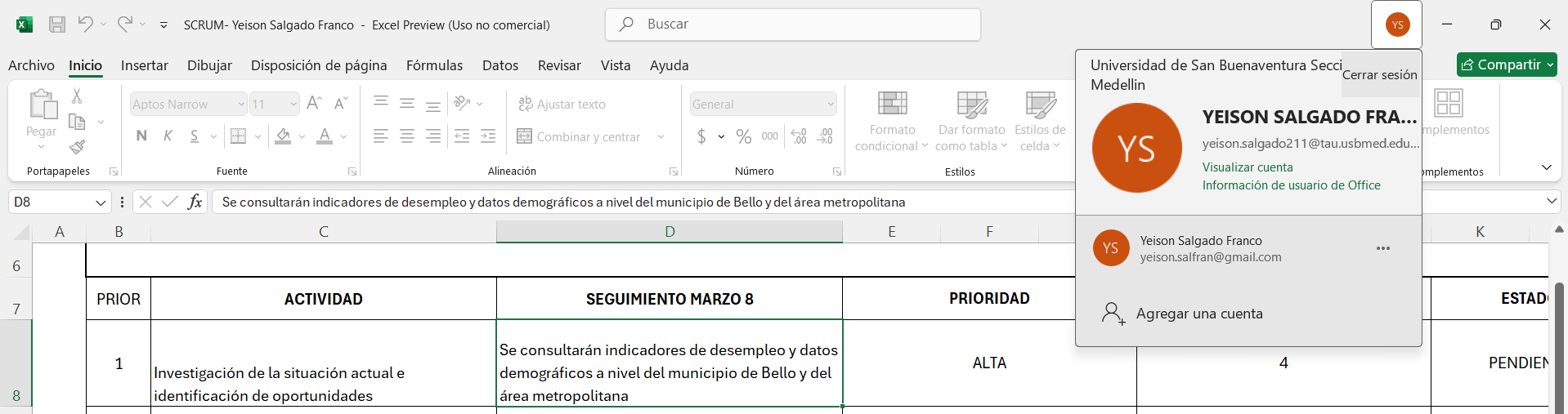This screenshot has height=414, width=1568.
Task: Select the Format Painter brush icon
Action: [77, 147]
